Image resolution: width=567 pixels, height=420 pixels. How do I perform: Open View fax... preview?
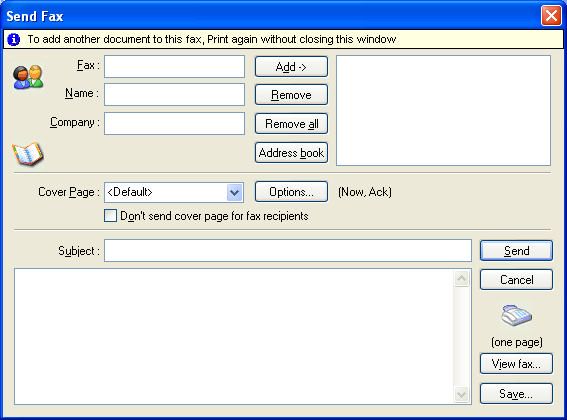[516, 364]
